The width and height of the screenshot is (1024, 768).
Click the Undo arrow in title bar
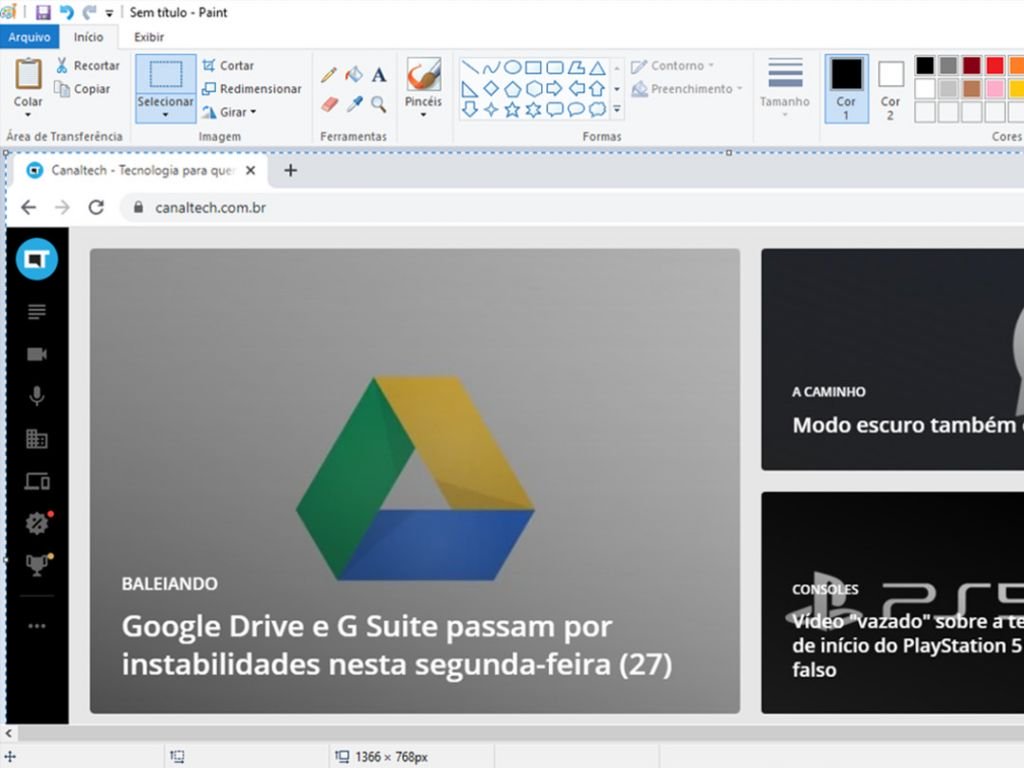pos(67,12)
